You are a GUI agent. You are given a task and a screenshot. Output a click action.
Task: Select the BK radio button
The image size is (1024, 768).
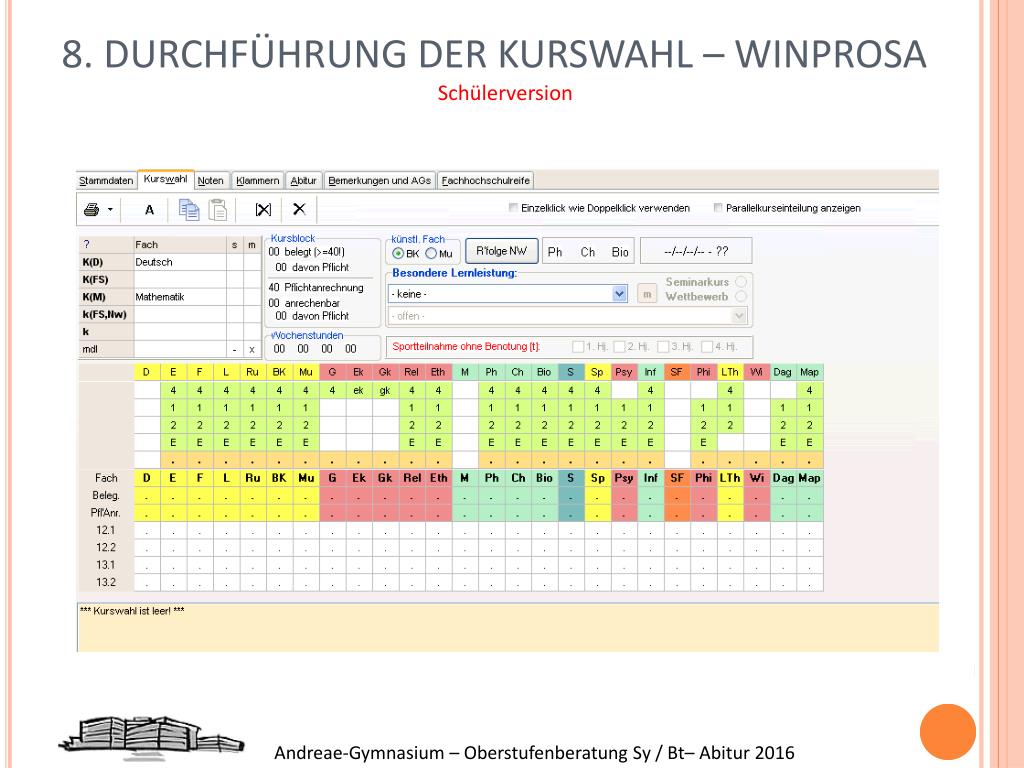[398, 253]
